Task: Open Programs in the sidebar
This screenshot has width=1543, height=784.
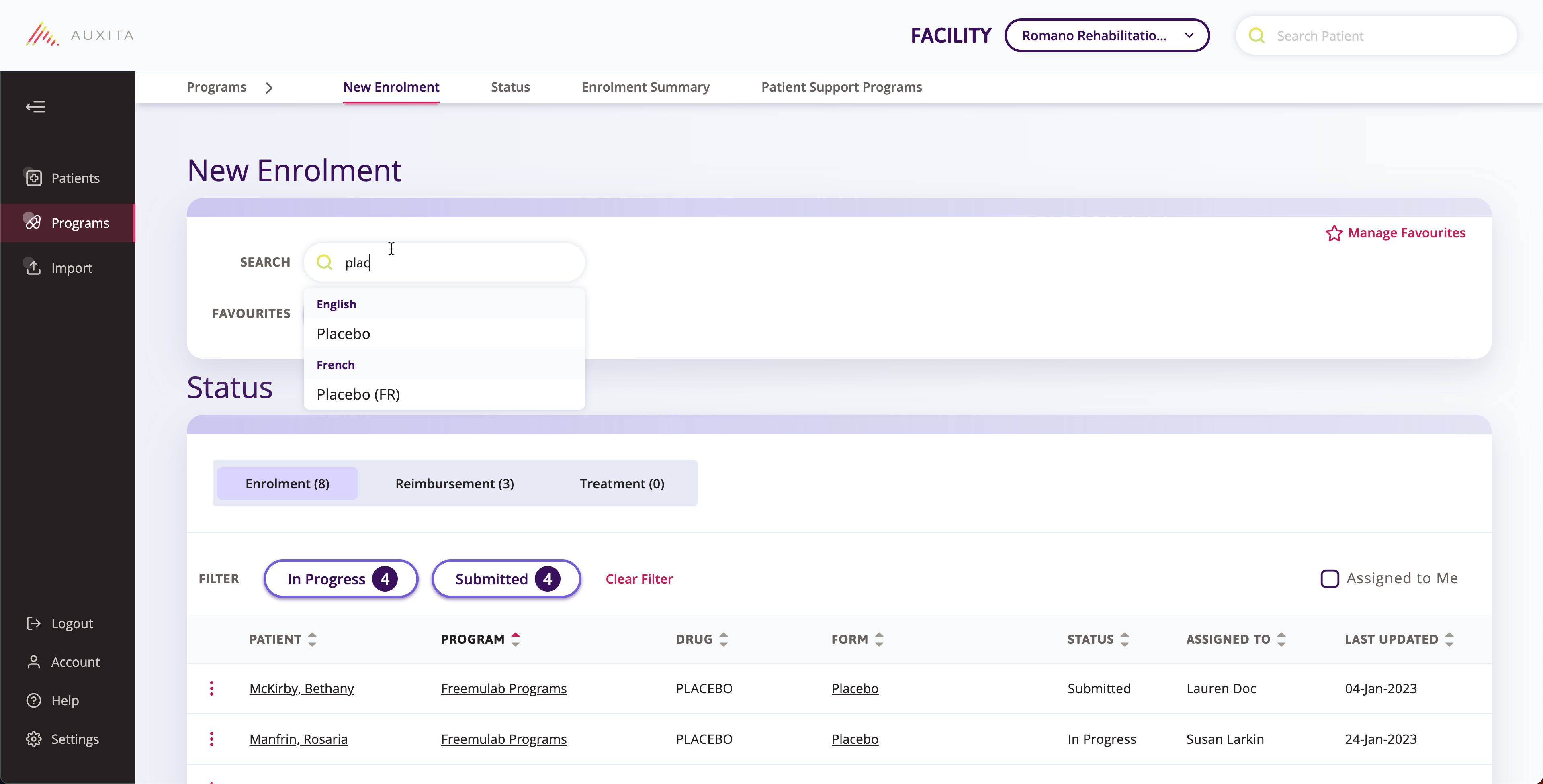Action: [68, 223]
